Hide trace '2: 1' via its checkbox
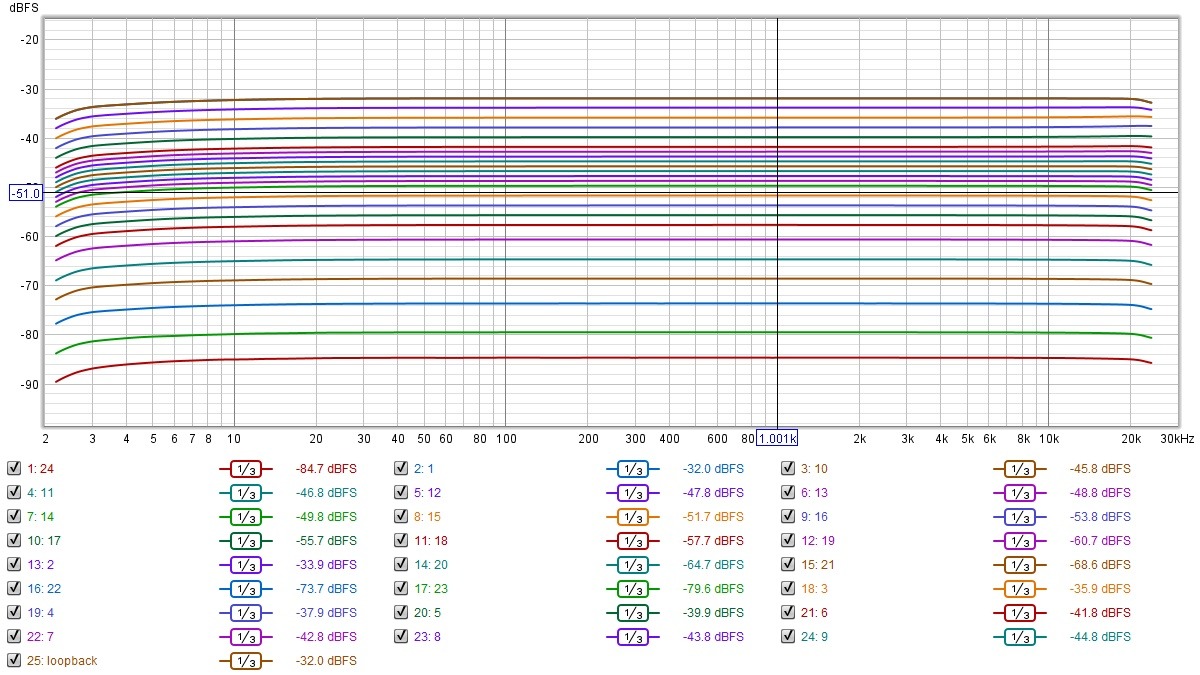This screenshot has height=675, width=1200. 401,468
